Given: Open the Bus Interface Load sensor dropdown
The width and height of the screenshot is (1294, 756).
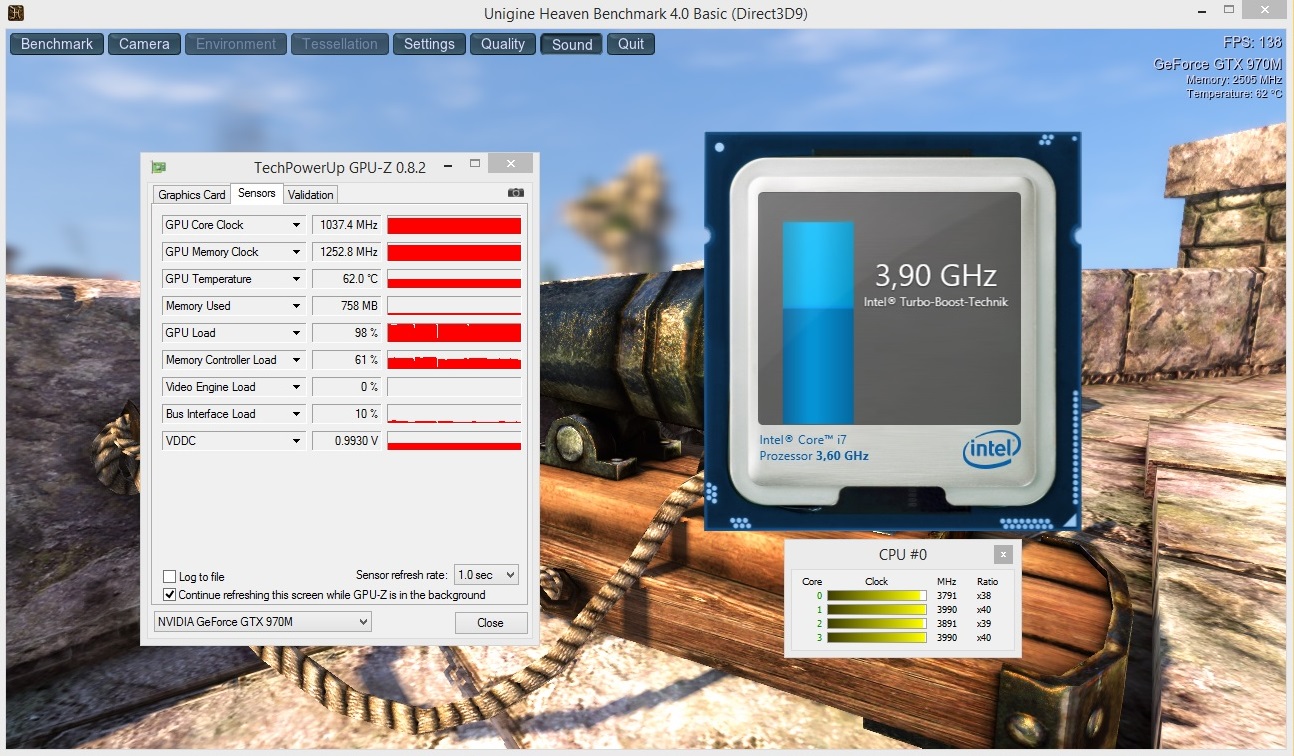Looking at the screenshot, I should point(296,414).
